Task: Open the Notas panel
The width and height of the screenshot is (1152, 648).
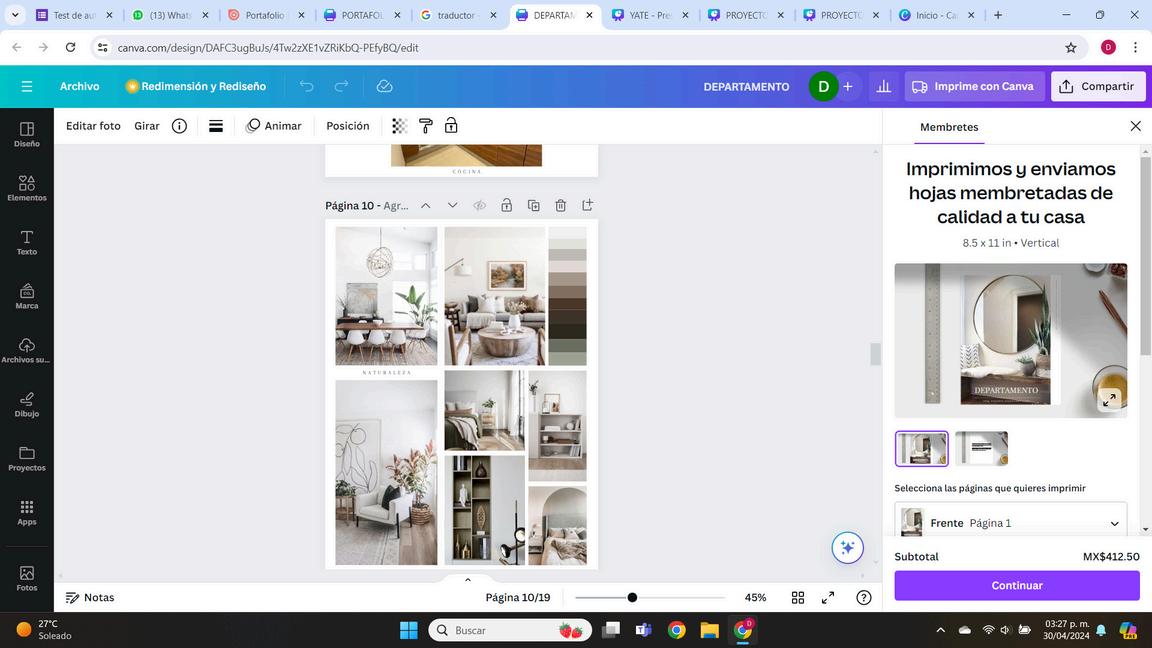Action: pyautogui.click(x=90, y=597)
